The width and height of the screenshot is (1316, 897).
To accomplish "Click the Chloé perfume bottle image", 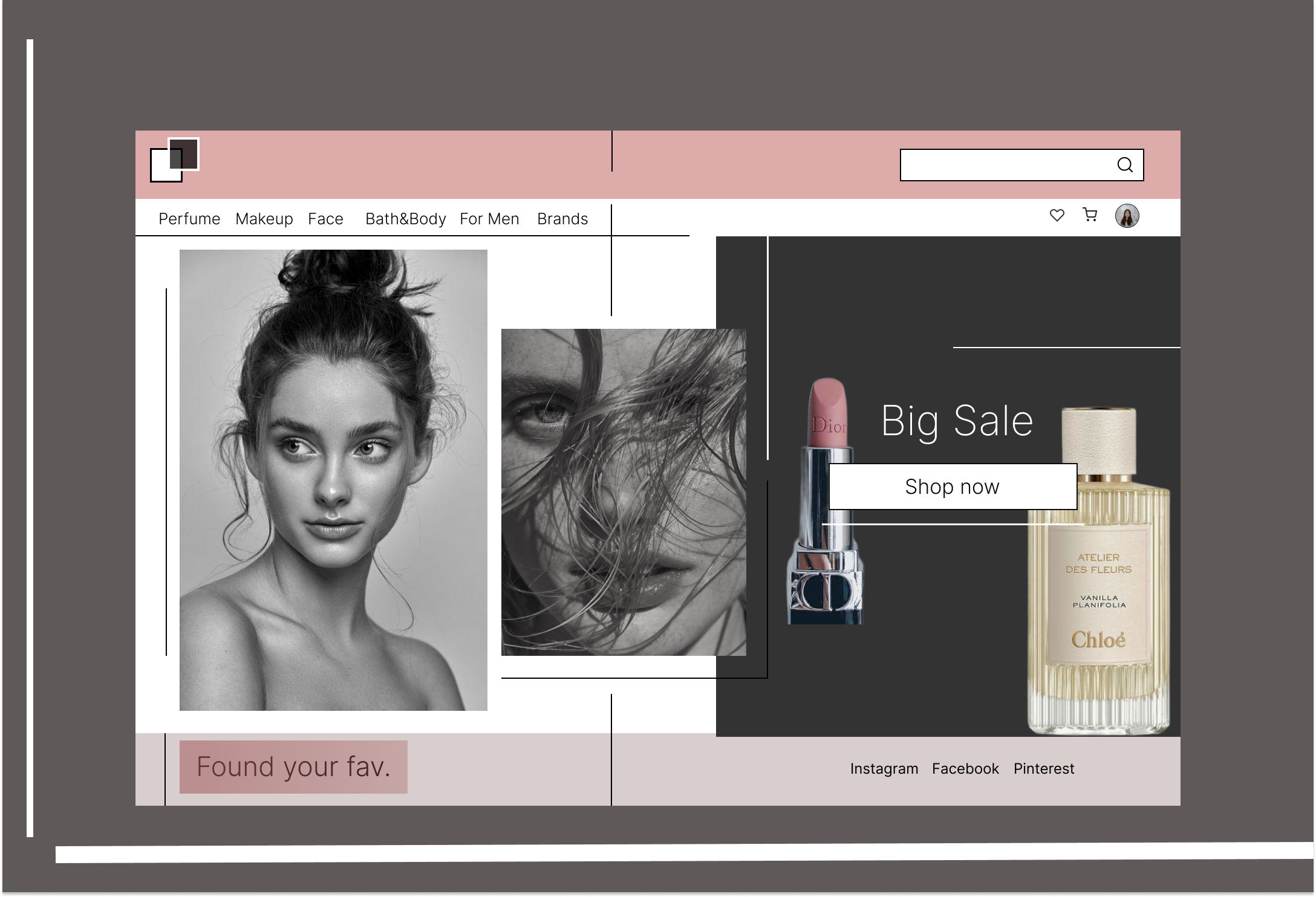I will pos(1098,571).
